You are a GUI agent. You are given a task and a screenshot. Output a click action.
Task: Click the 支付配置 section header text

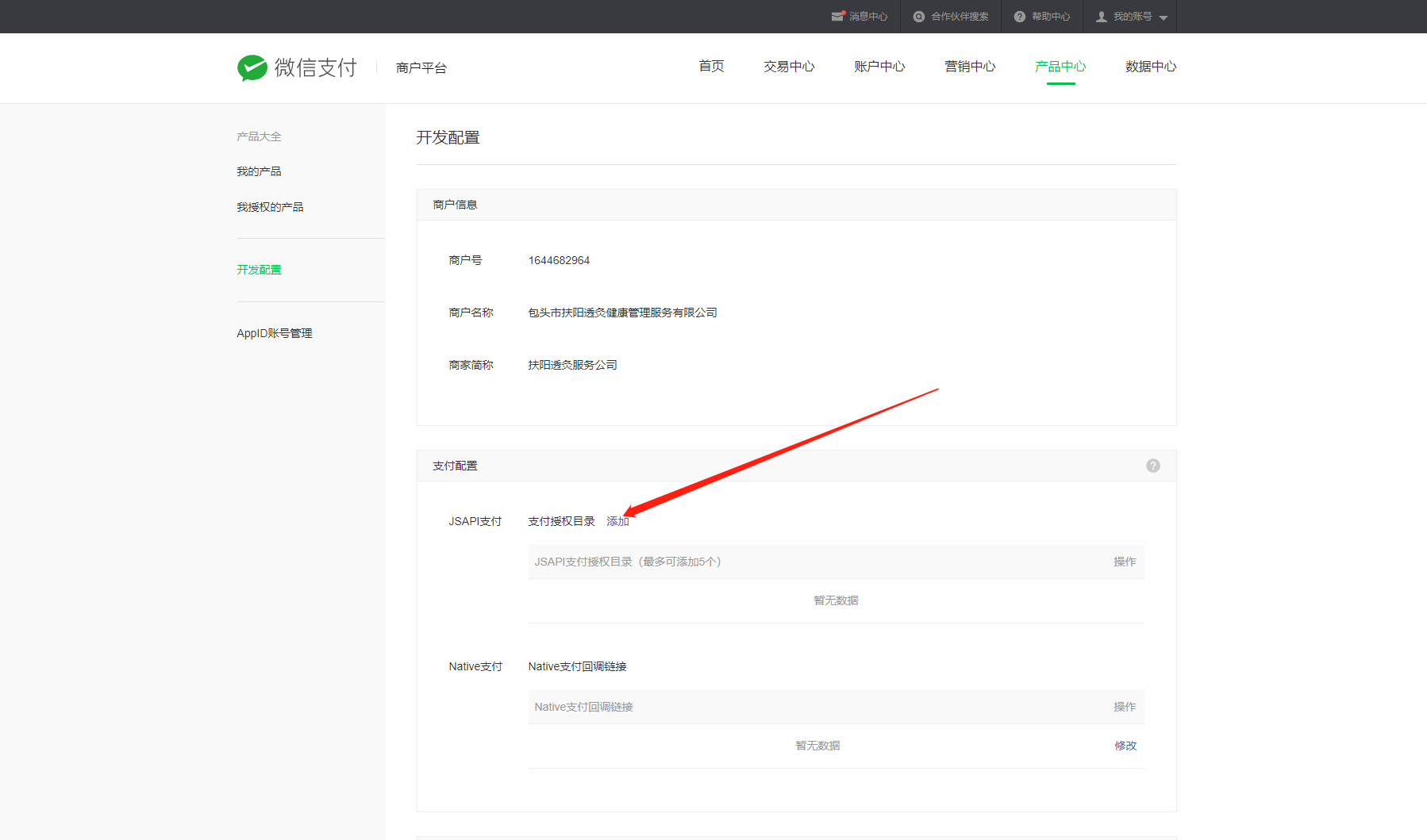pos(455,466)
